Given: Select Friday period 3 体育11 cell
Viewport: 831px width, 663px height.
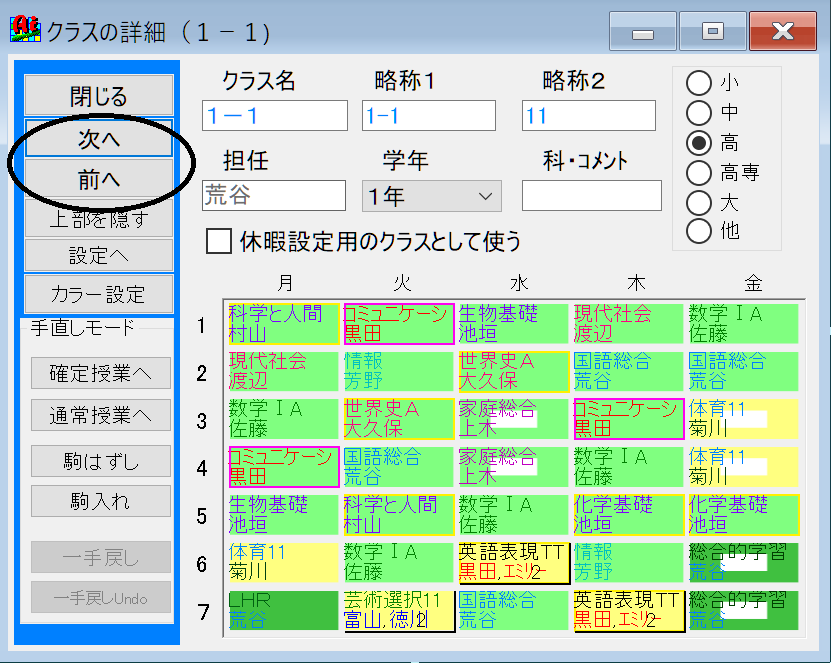Looking at the screenshot, I should 744,419.
